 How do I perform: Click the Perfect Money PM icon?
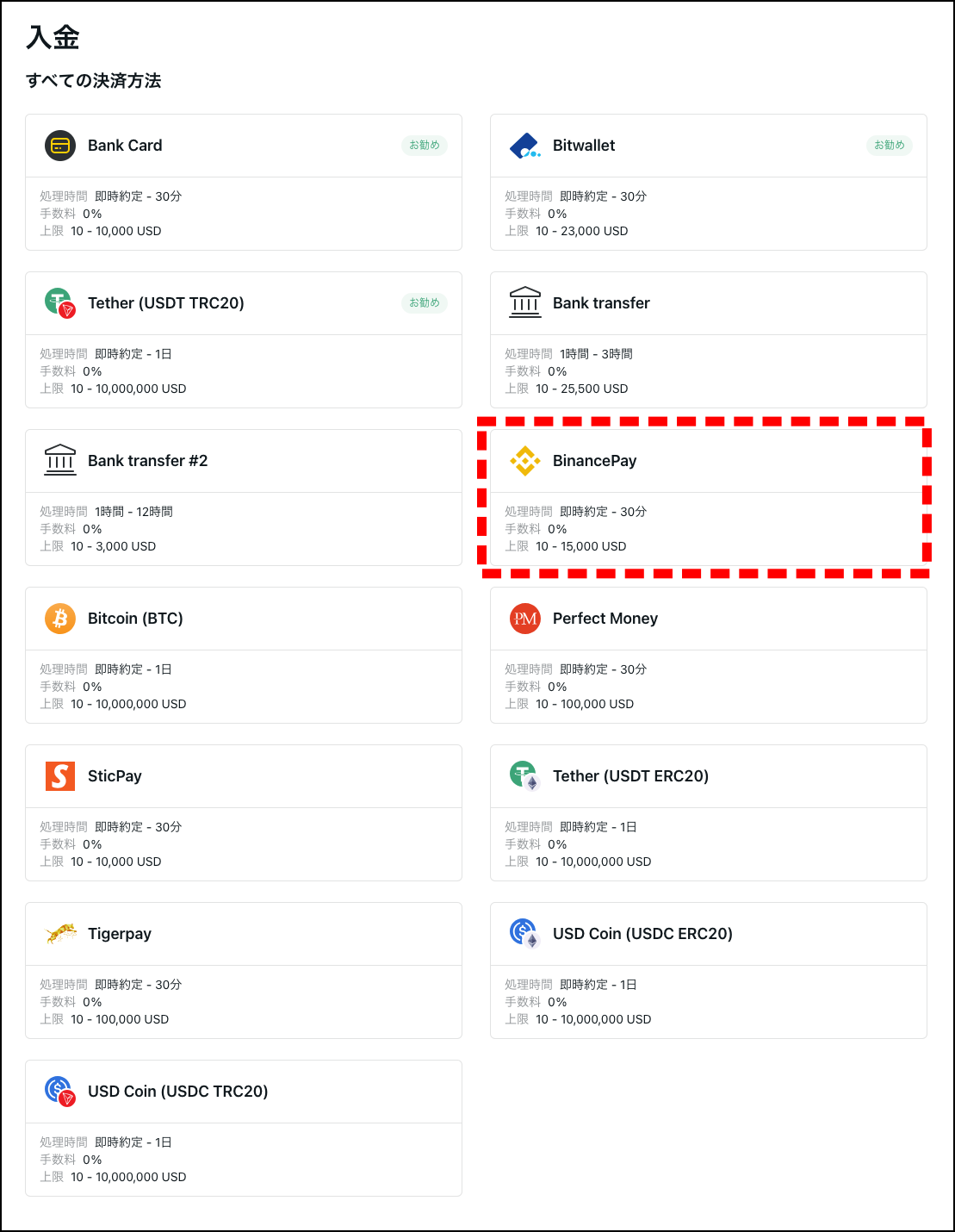(x=525, y=619)
